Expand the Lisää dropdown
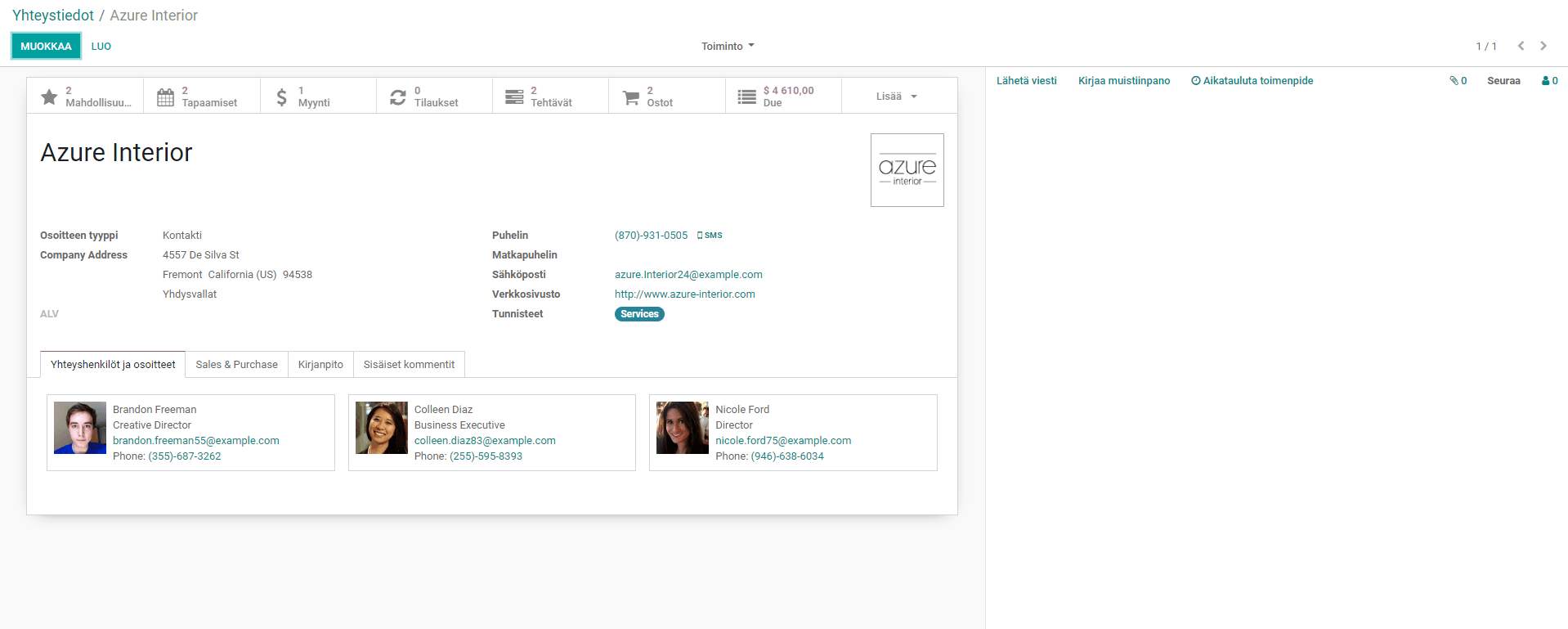1568x629 pixels. 898,97
